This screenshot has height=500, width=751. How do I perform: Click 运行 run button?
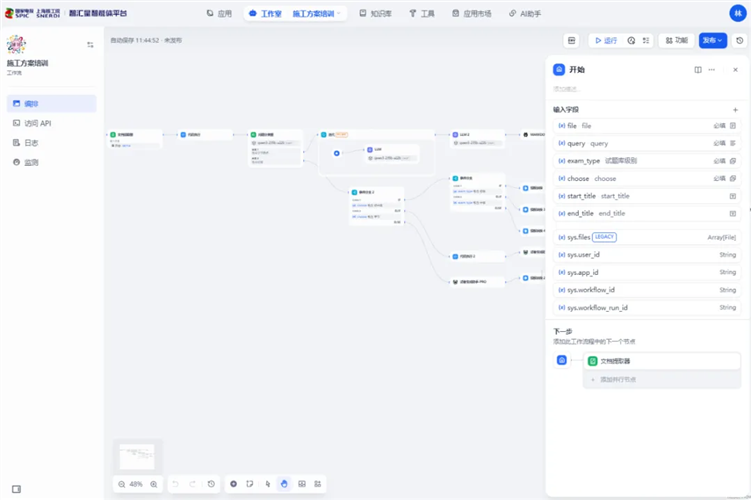click(x=606, y=41)
